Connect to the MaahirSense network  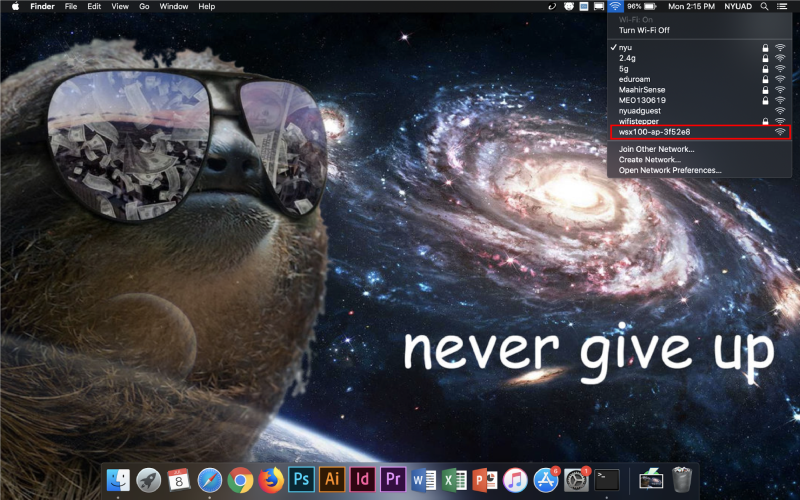[x=699, y=90]
